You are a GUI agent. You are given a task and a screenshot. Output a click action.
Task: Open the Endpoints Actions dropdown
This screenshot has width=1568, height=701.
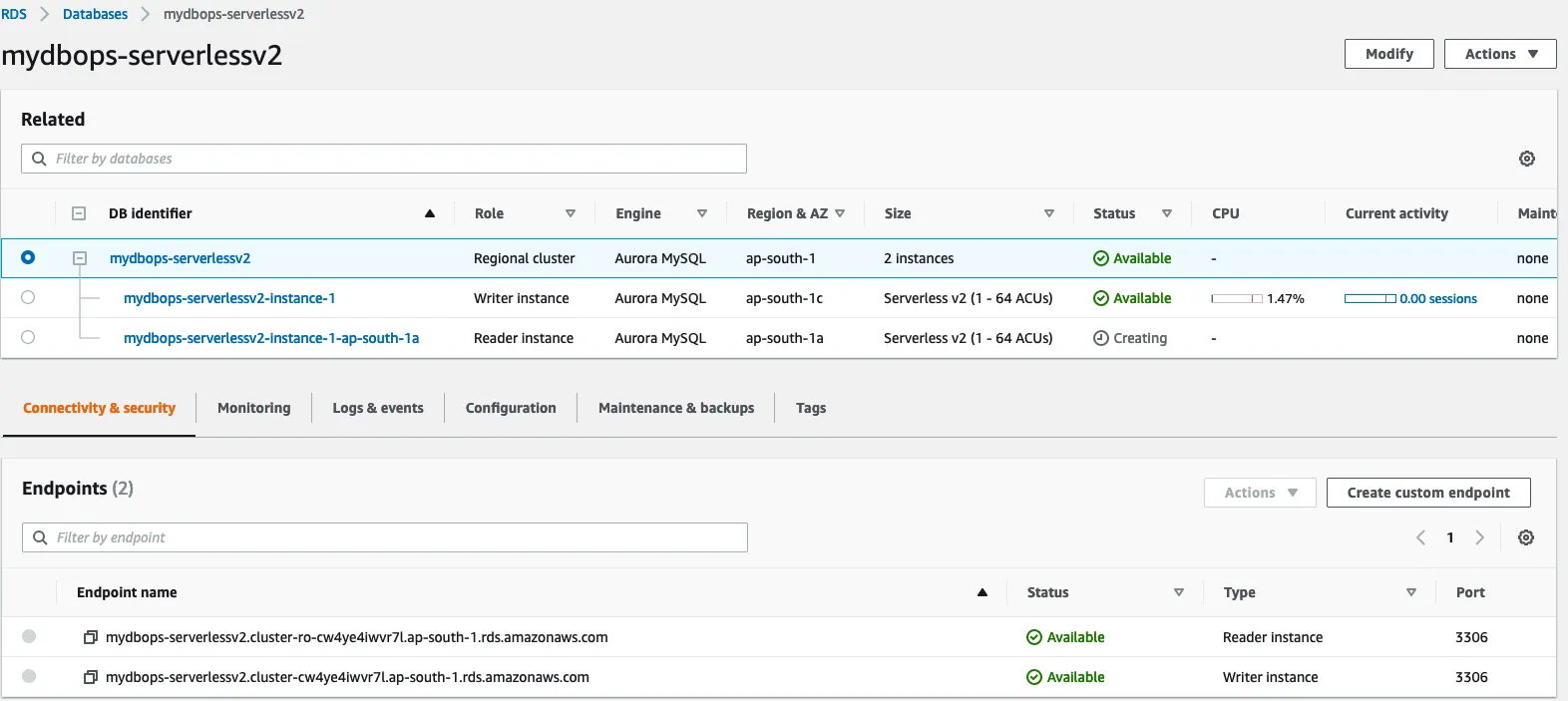(x=1261, y=493)
